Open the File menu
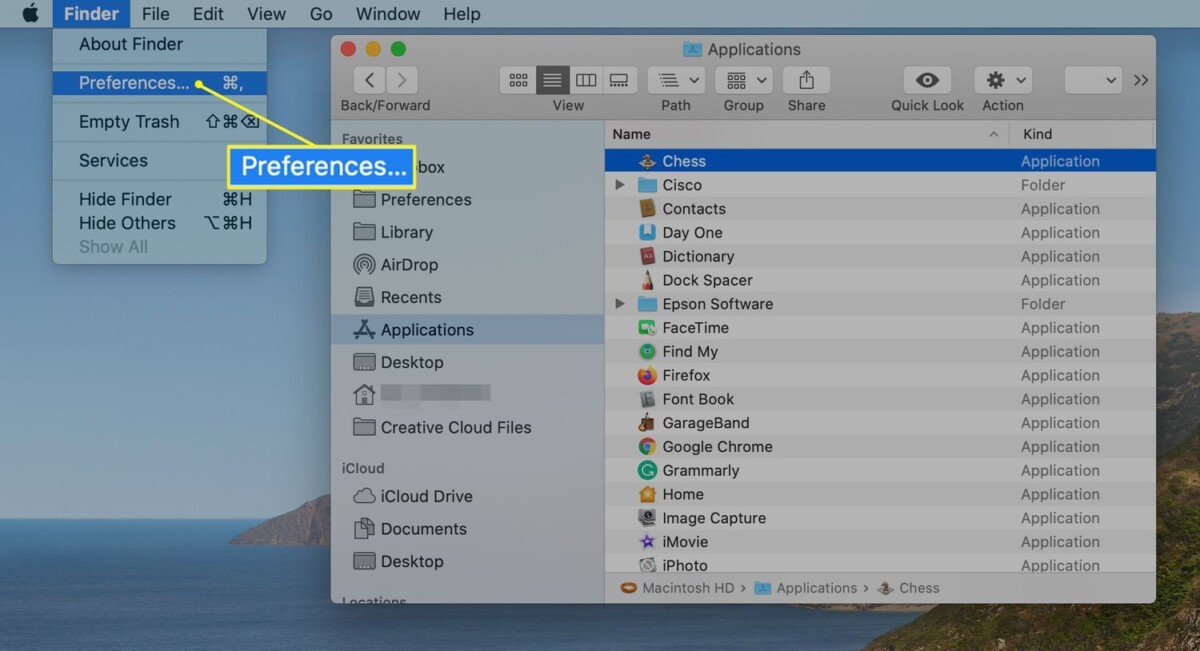 [155, 14]
